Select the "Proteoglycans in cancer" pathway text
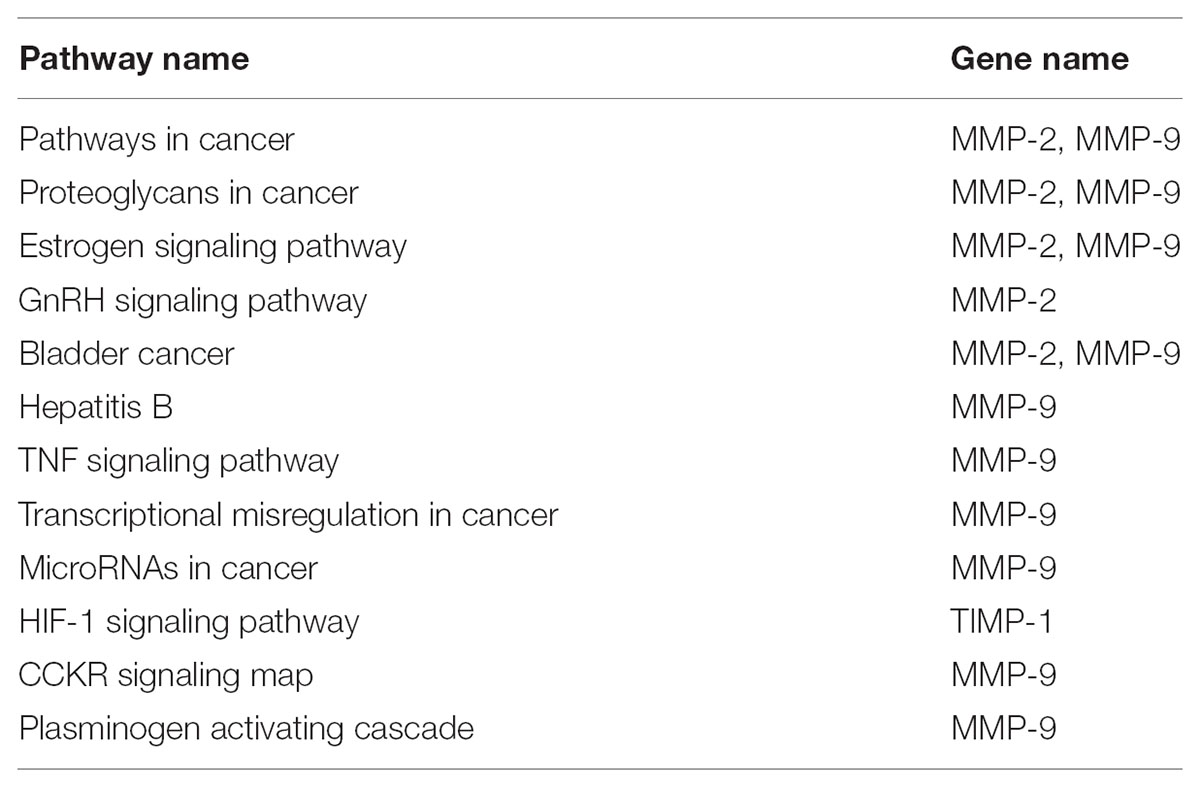Screen dimensions: 1200x787 [188, 192]
